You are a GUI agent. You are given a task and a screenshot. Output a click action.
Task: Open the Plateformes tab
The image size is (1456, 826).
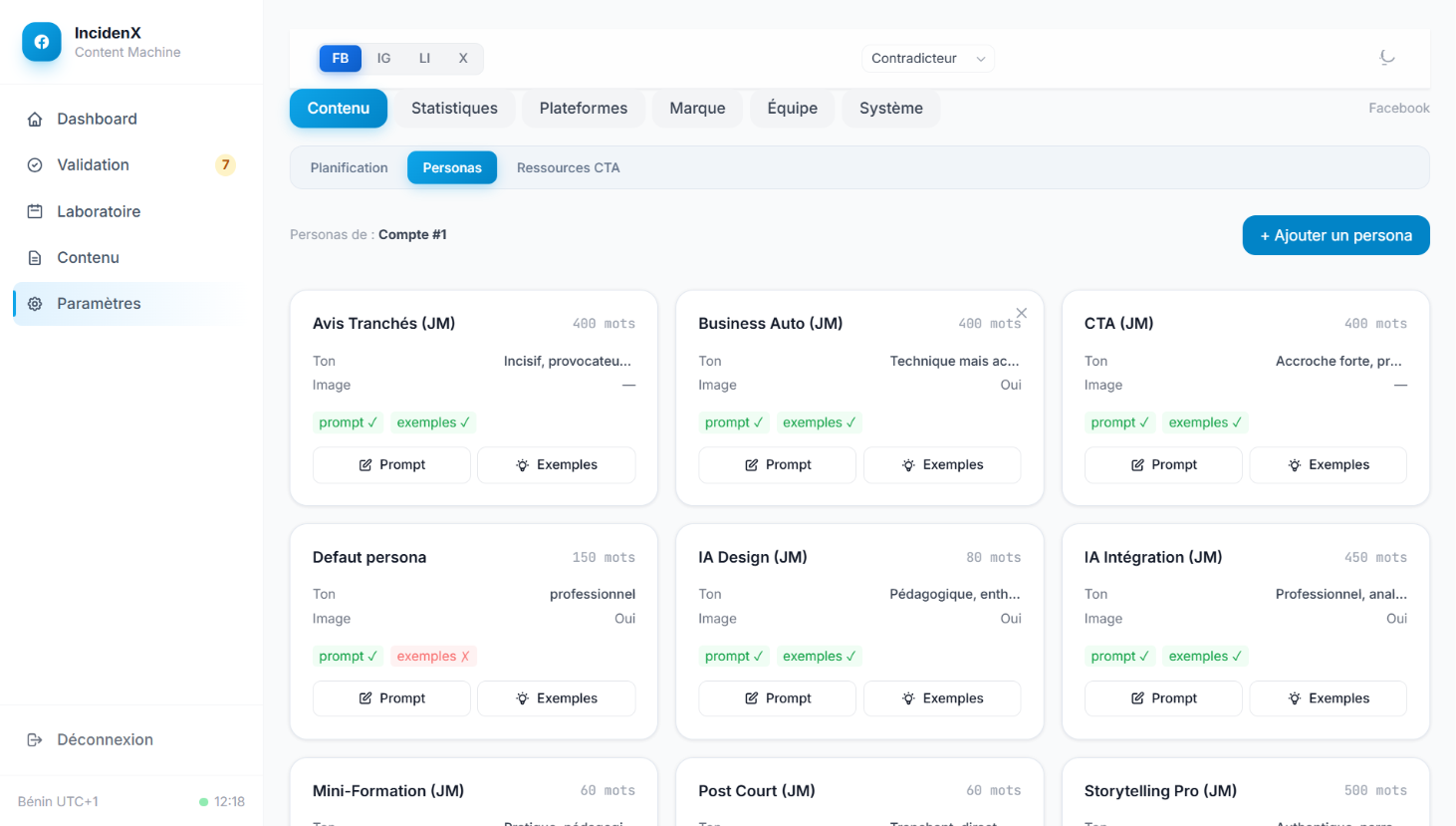tap(584, 109)
